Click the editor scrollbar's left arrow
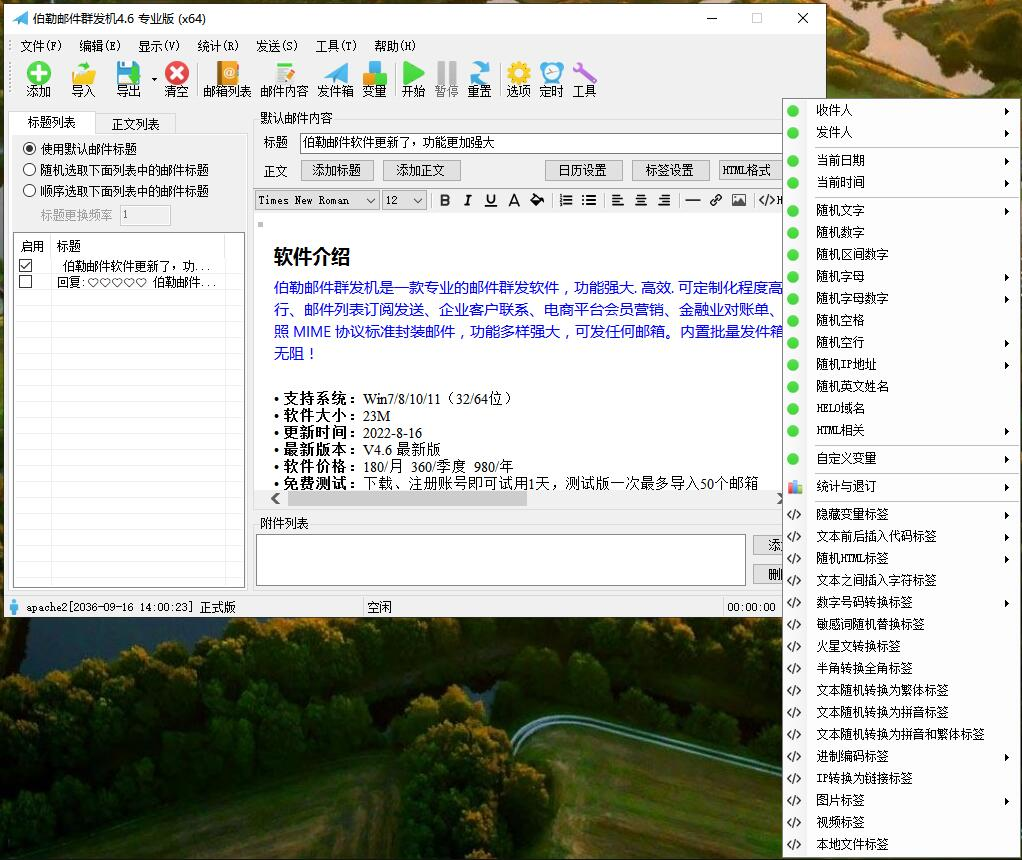This screenshot has width=1022, height=860. pos(276,499)
